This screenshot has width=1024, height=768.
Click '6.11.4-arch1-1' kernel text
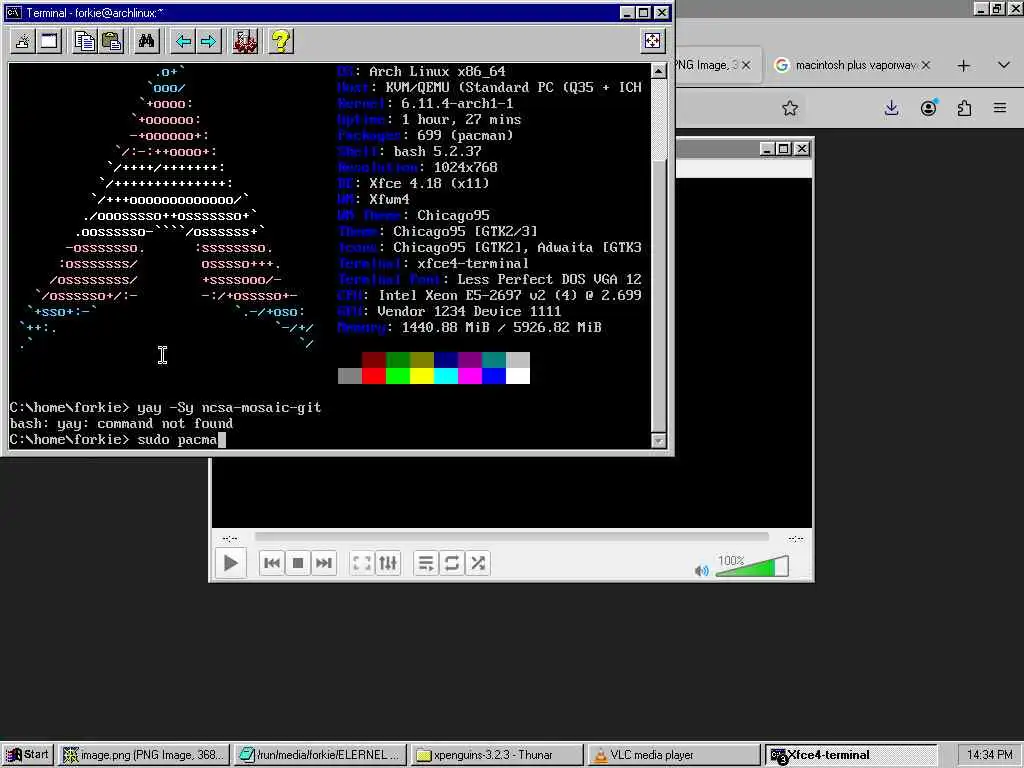click(x=457, y=103)
